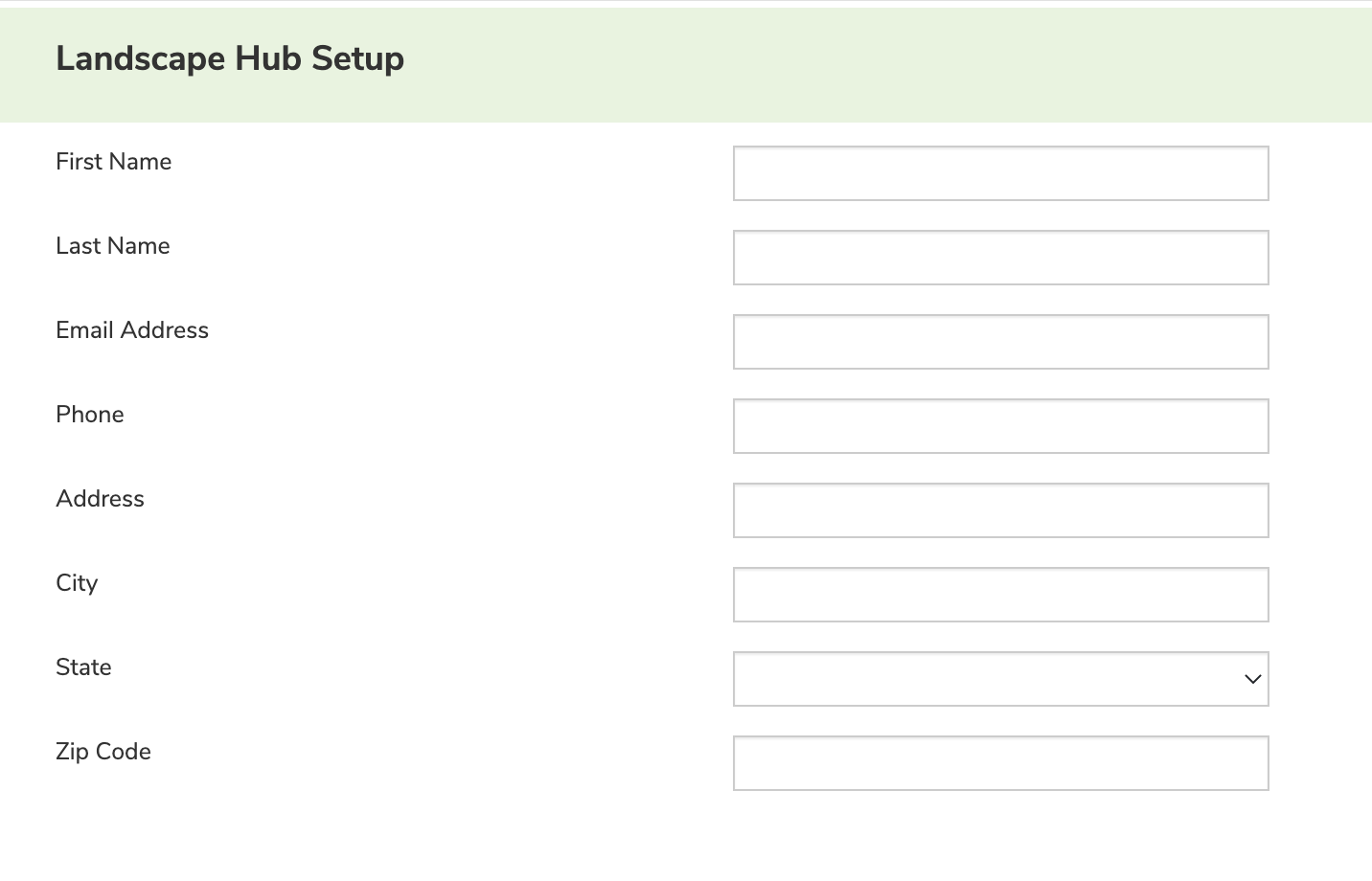1372x881 pixels.
Task: Click the Email Address input field
Action: pos(1000,341)
